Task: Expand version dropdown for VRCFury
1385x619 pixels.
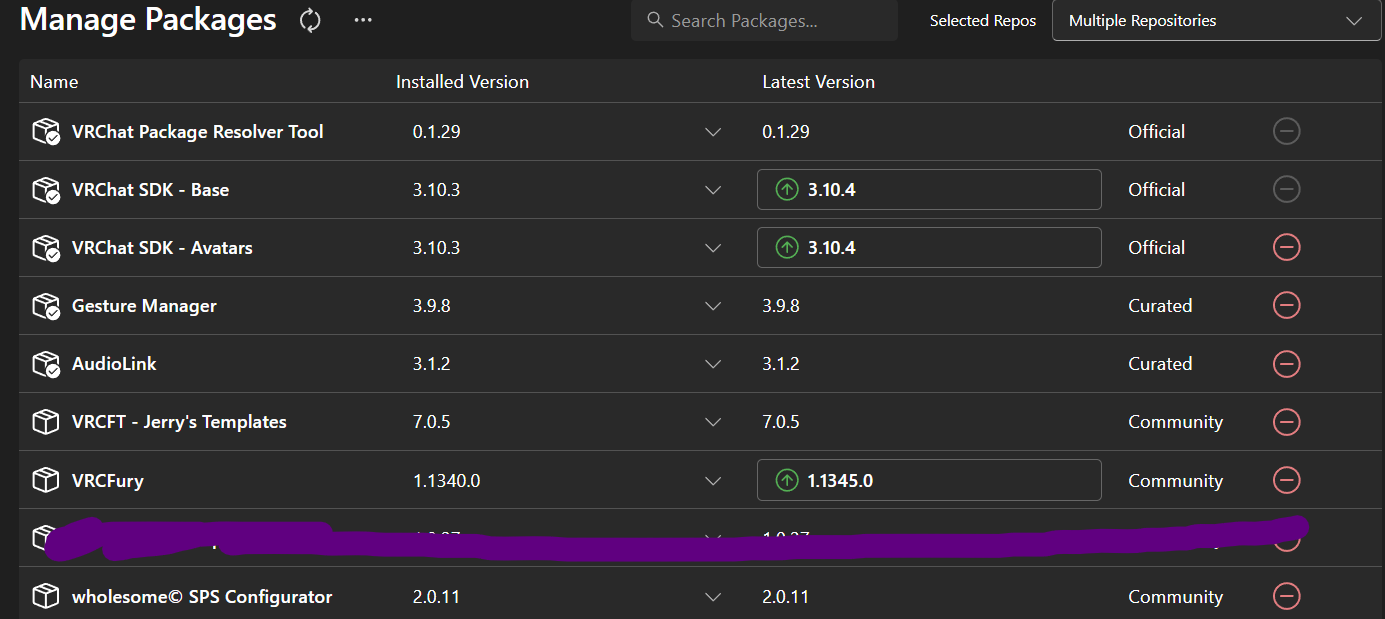Action: coord(713,481)
